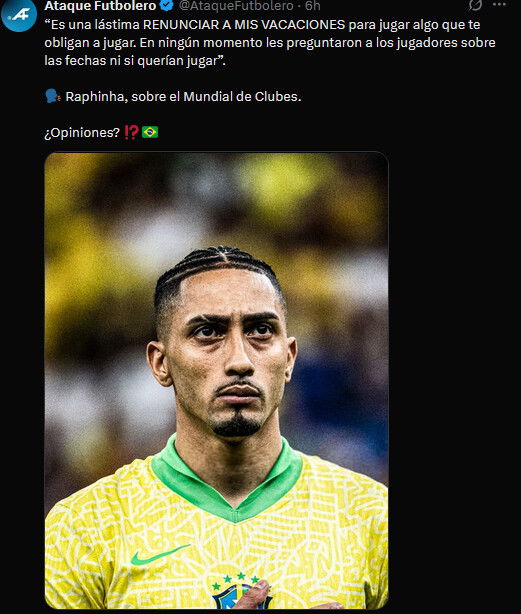The image size is (521, 614).
Task: Click the Nike swoosh on the jersey
Action: click(x=160, y=554)
